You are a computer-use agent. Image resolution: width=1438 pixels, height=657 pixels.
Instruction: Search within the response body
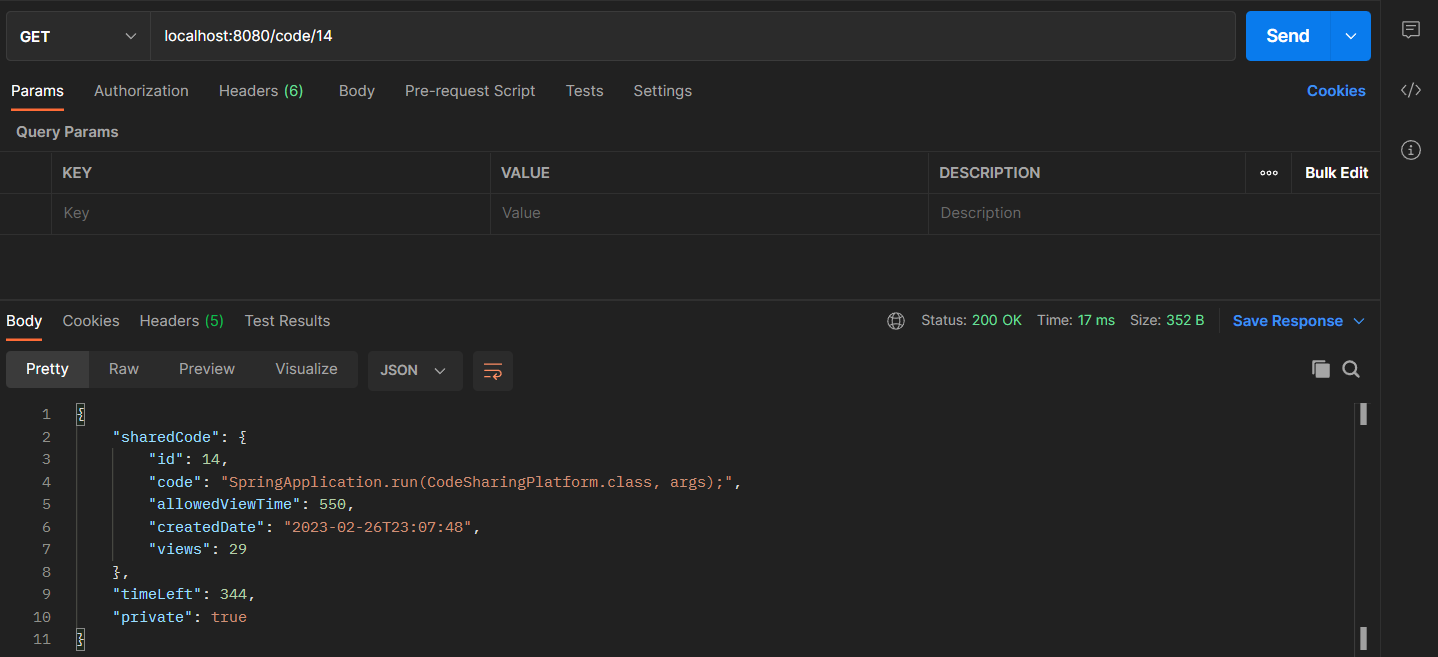click(1351, 369)
